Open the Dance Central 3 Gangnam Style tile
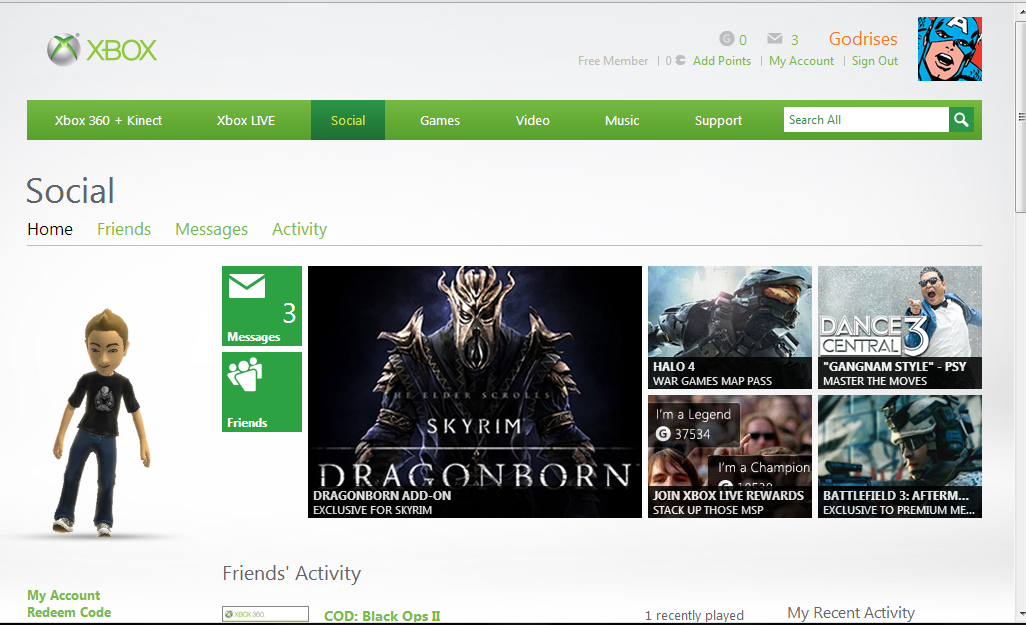The height and width of the screenshot is (625, 1026). [900, 327]
